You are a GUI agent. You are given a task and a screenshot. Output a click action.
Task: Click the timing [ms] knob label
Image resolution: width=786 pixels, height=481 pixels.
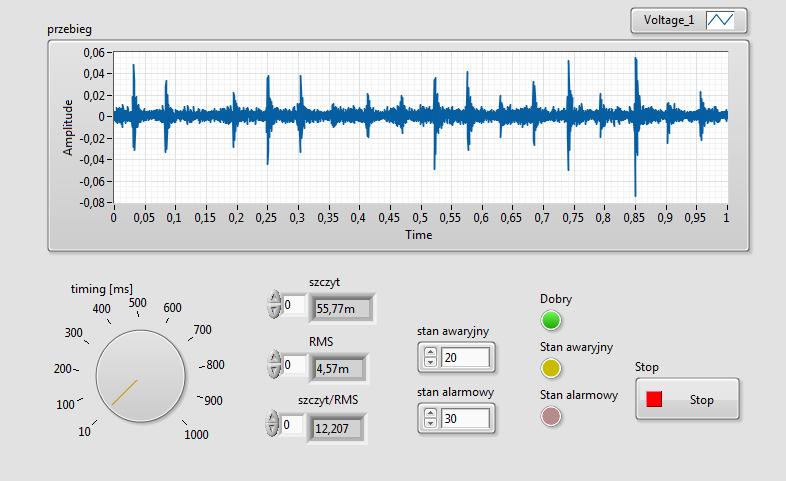click(102, 289)
